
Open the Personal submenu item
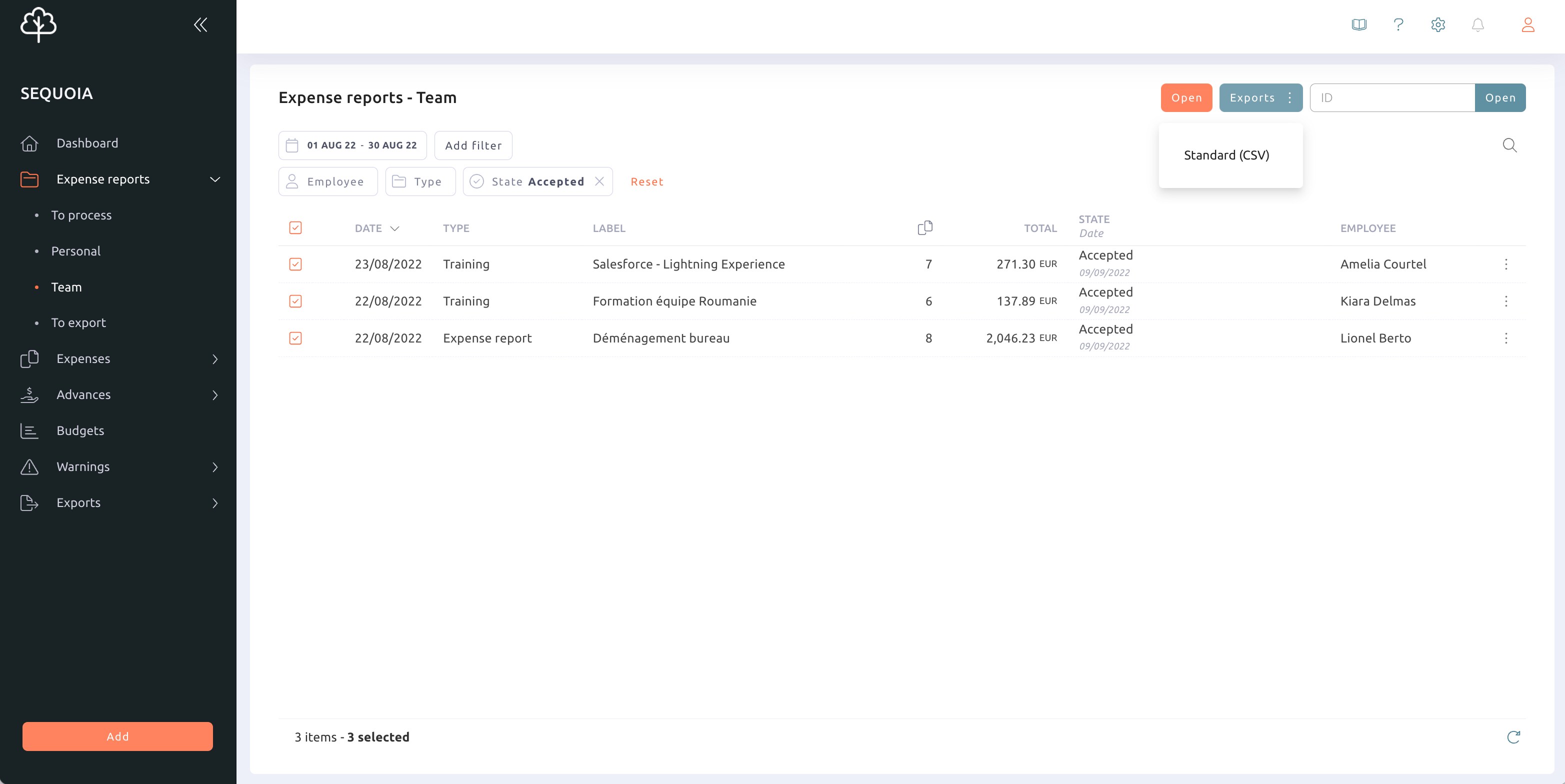pos(76,251)
